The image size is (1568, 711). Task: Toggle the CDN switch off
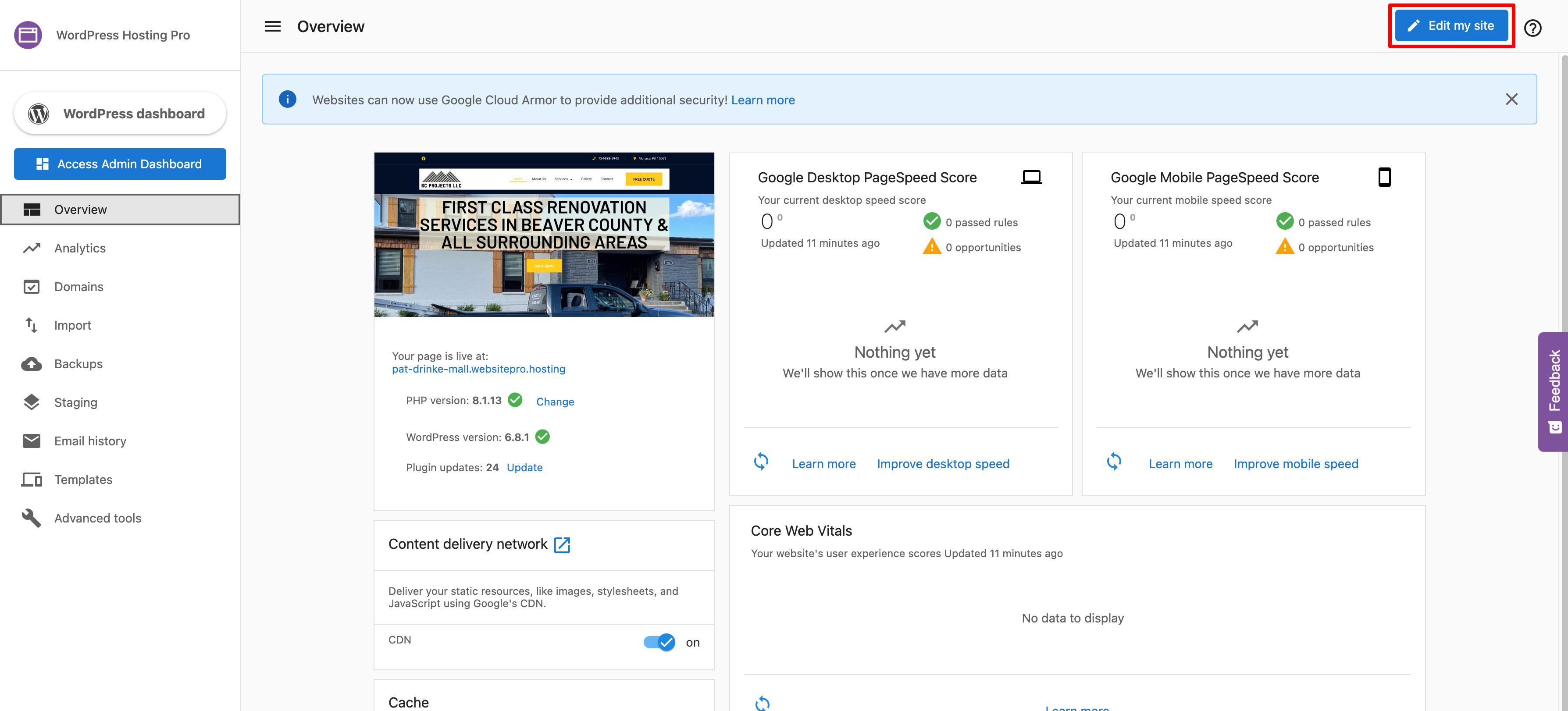(659, 642)
